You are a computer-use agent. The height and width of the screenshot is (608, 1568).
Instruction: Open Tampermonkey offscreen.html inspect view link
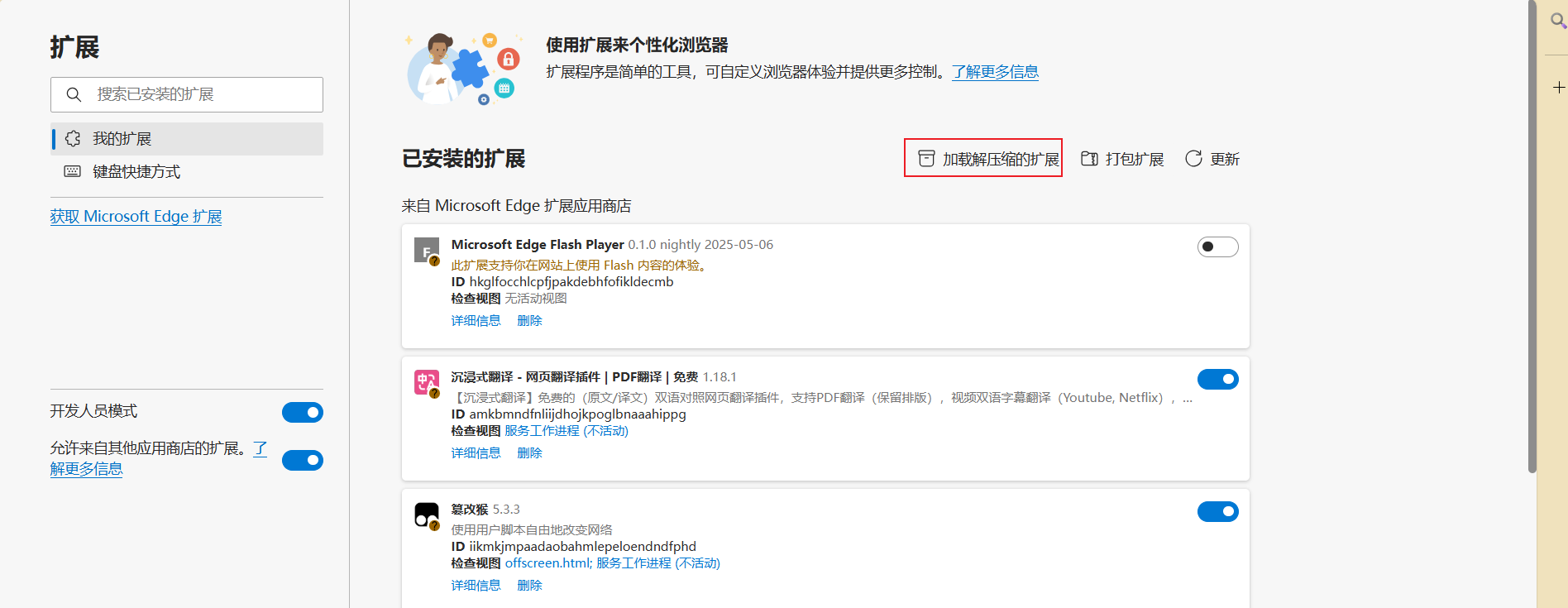click(547, 563)
